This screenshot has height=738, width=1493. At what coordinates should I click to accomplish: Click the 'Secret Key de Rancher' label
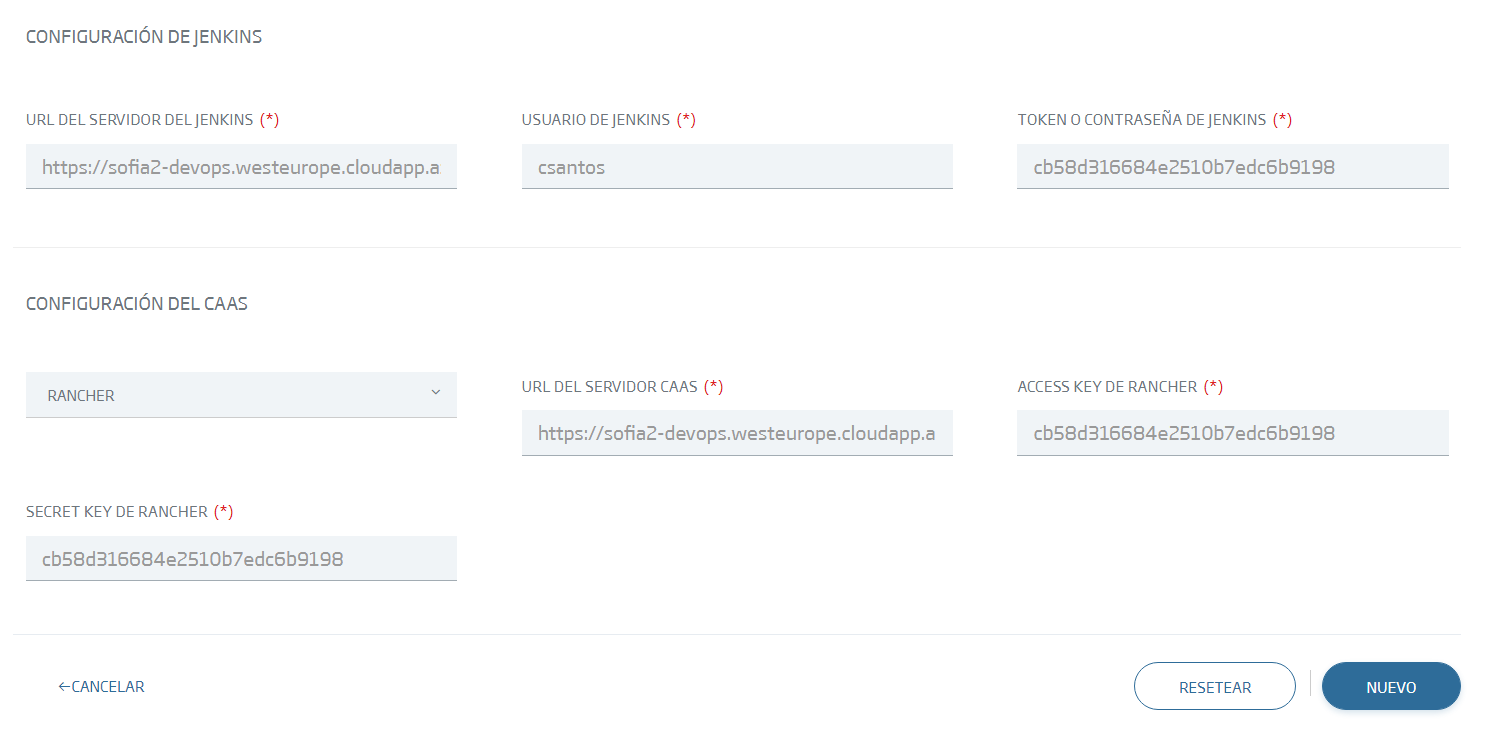117,511
